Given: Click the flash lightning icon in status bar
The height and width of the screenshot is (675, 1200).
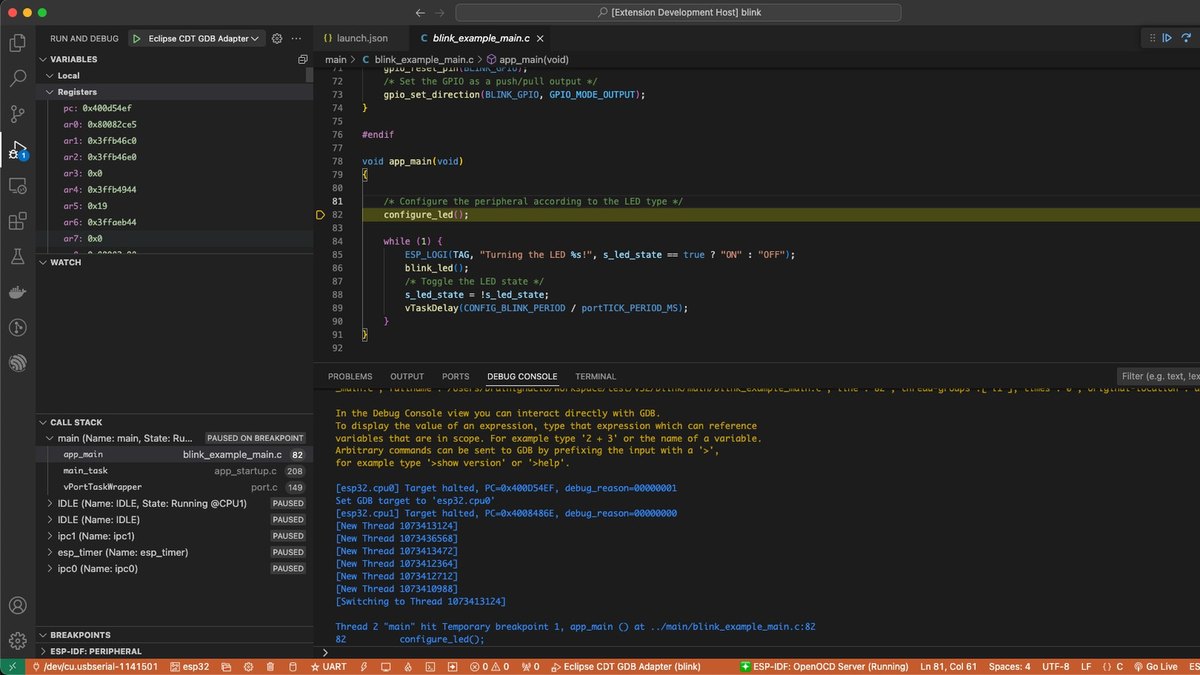Looking at the screenshot, I should (x=363, y=666).
